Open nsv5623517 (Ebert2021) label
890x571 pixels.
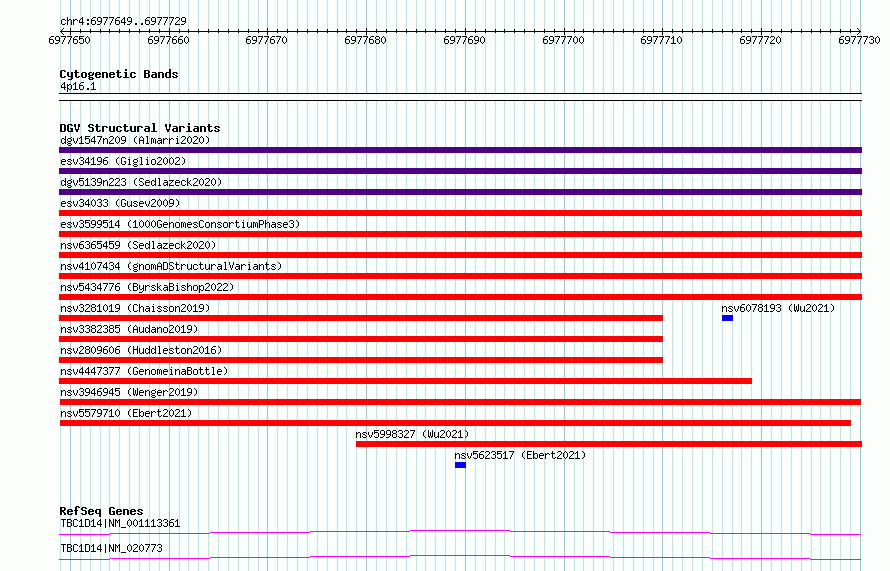click(520, 455)
